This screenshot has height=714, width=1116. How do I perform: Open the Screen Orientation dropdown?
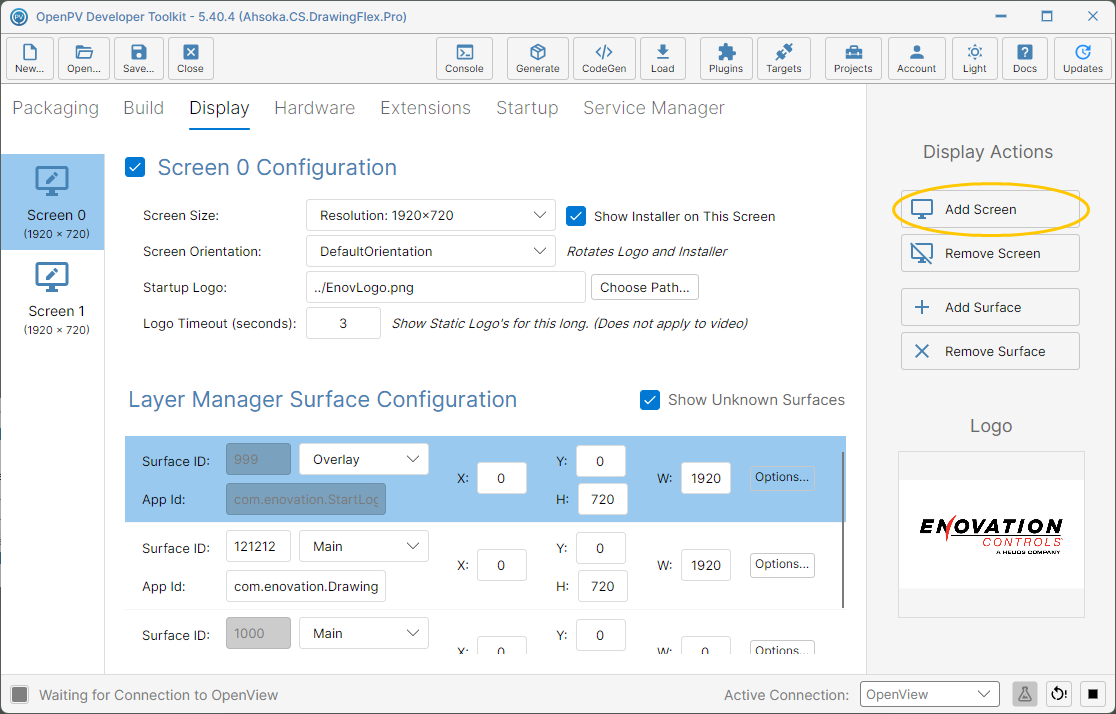click(431, 251)
